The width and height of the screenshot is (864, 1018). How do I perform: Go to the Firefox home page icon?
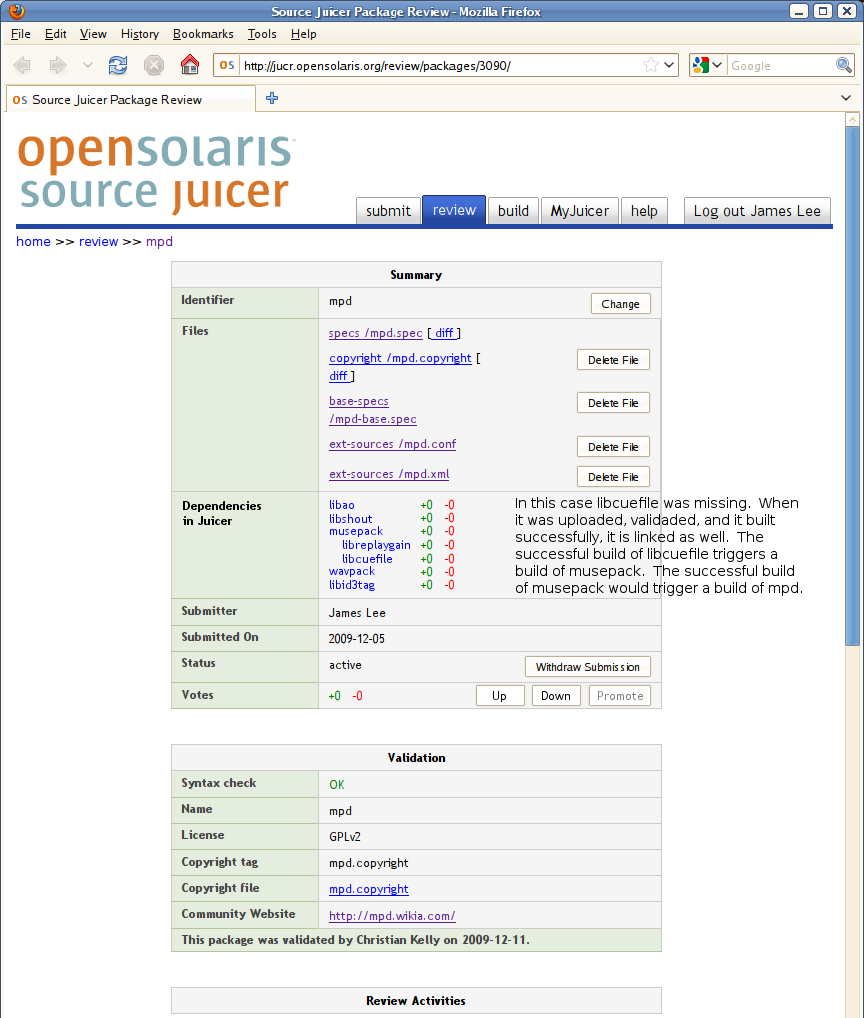coord(189,65)
